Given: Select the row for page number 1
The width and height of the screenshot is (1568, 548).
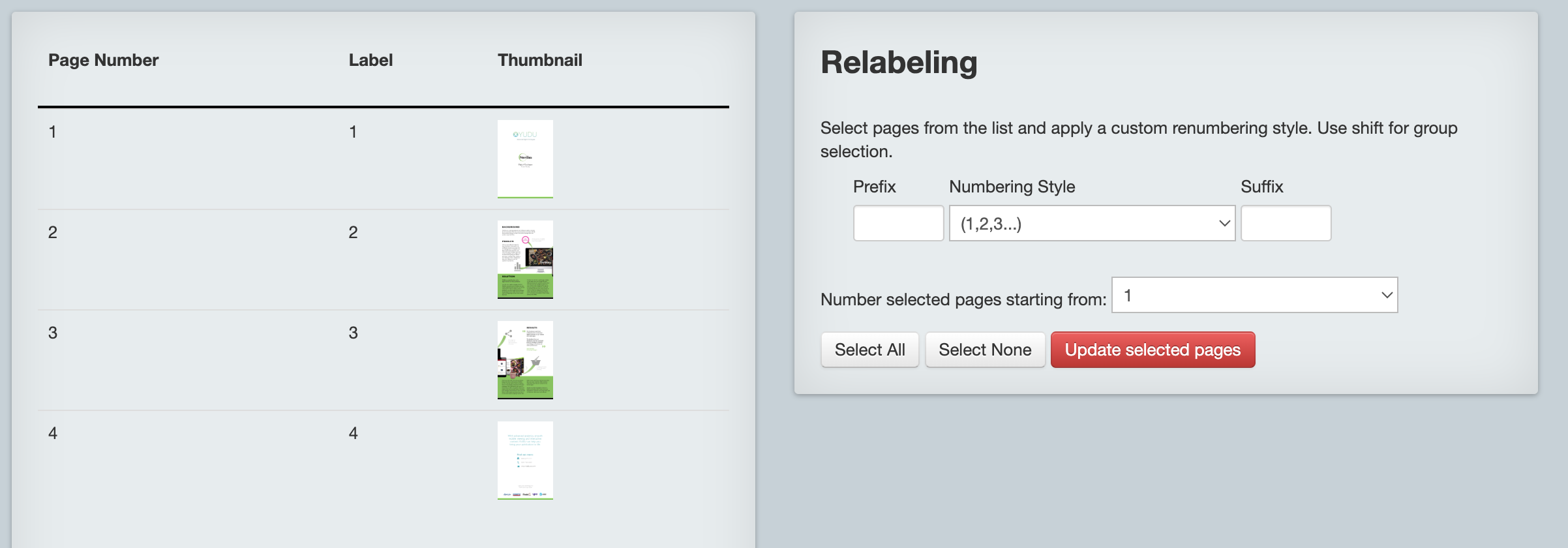Looking at the screenshot, I should click(x=384, y=159).
